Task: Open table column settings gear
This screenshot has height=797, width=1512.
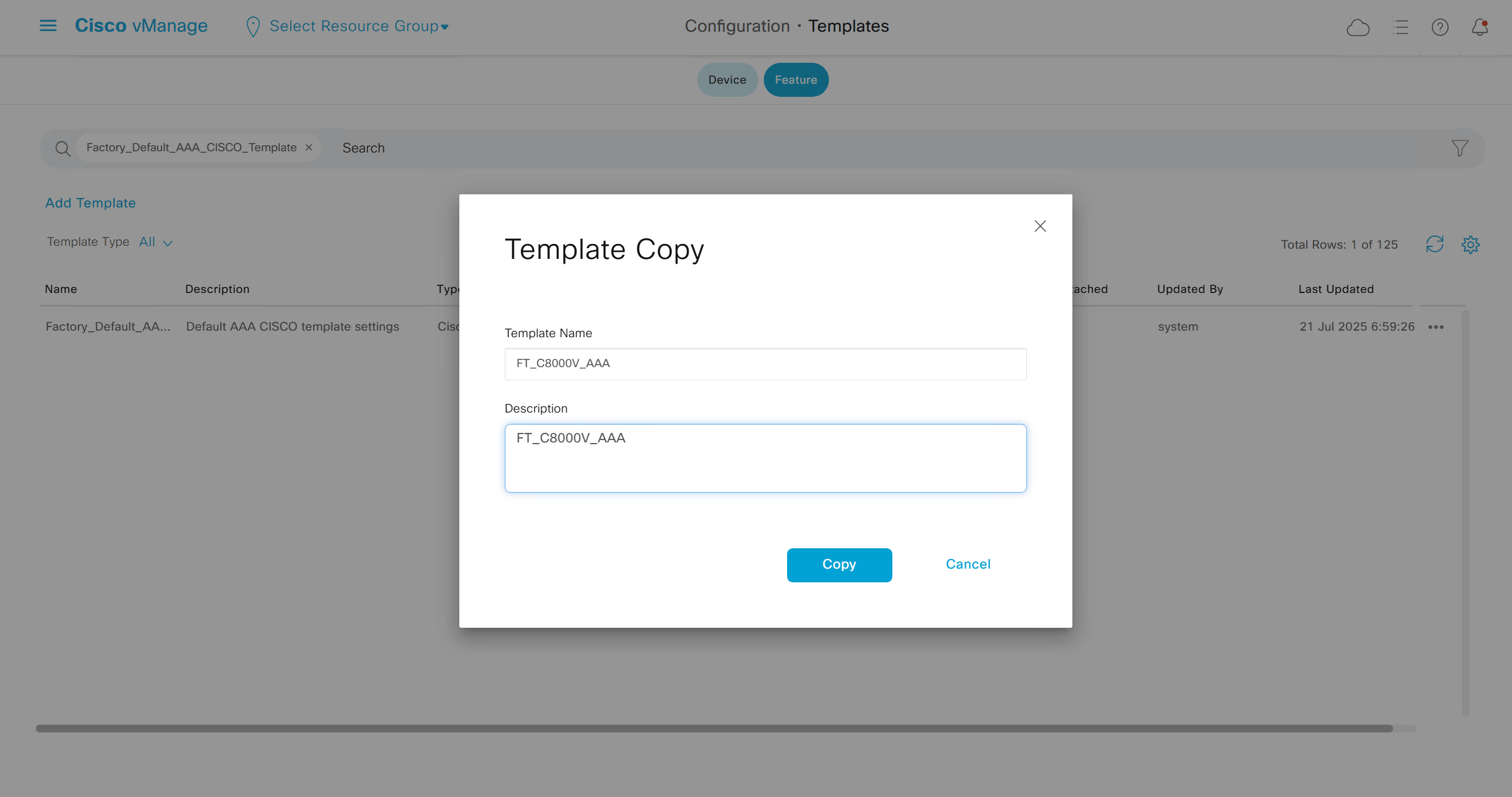Action: (x=1470, y=244)
